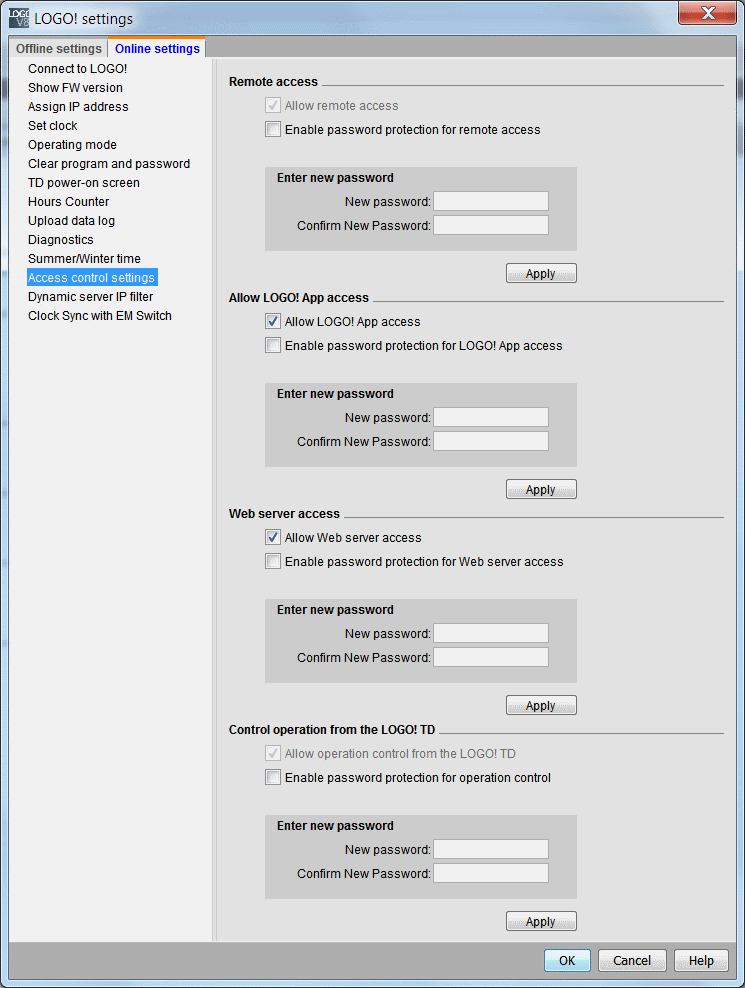Focus New password field under Remote access
Screen dimensions: 745x988
point(491,202)
